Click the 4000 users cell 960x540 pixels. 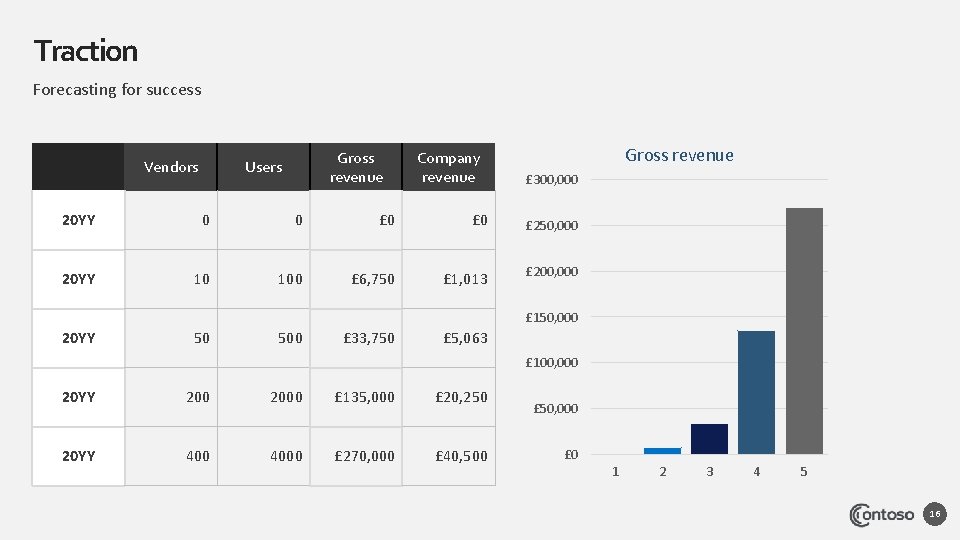point(285,456)
